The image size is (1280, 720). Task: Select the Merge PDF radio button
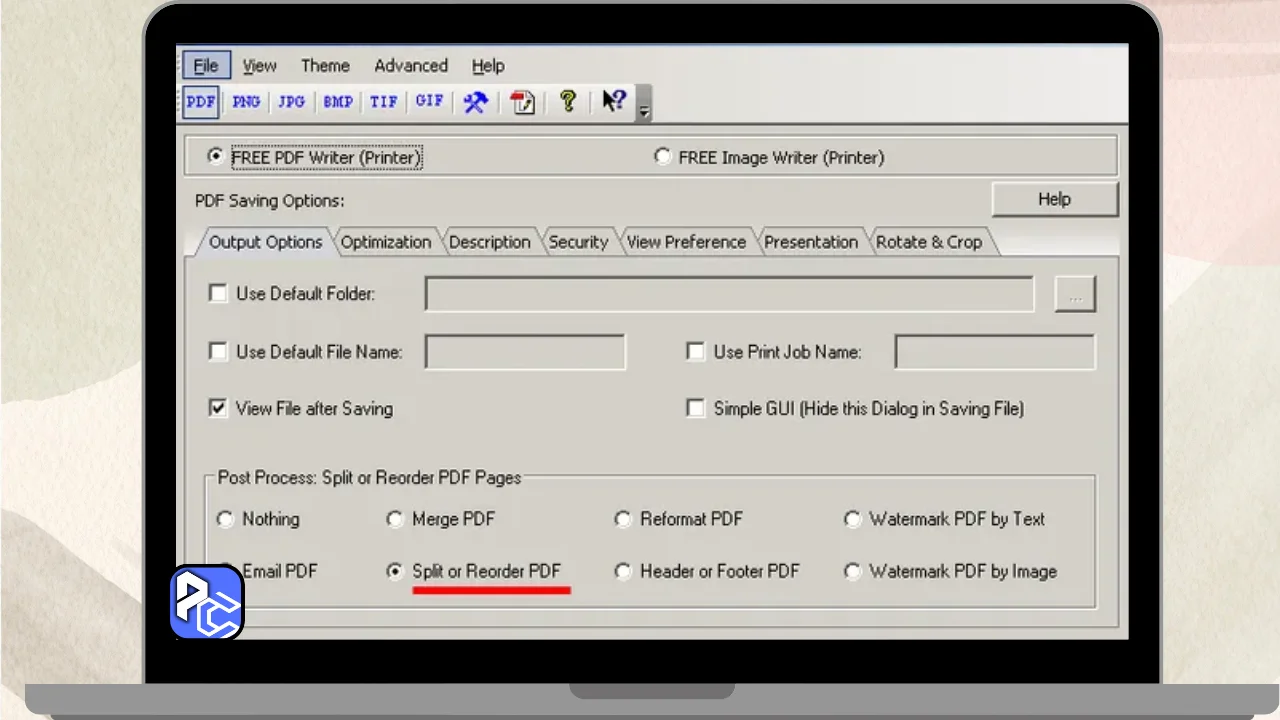395,519
